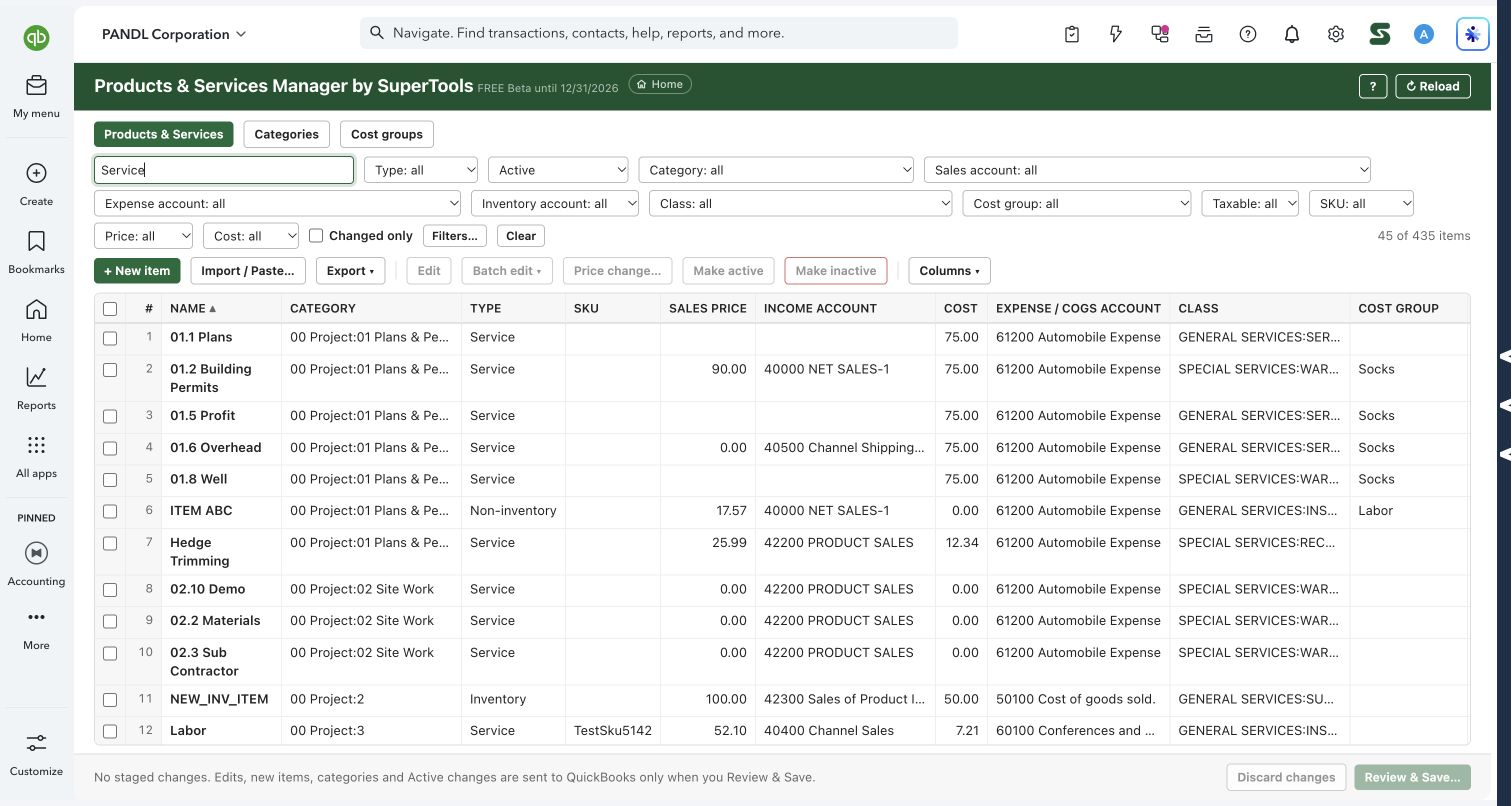Click the Reload button
Image resolution: width=1512 pixels, height=806 pixels.
coord(1433,86)
